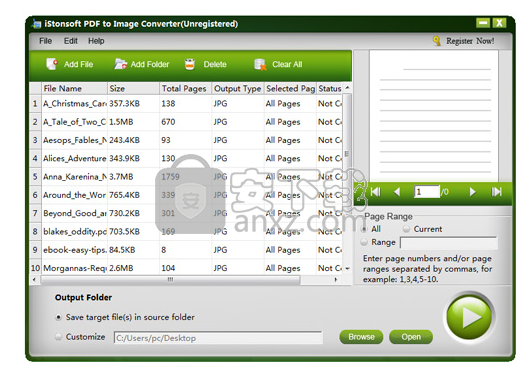Click the Open button
This screenshot has width=527, height=391.
(x=411, y=337)
